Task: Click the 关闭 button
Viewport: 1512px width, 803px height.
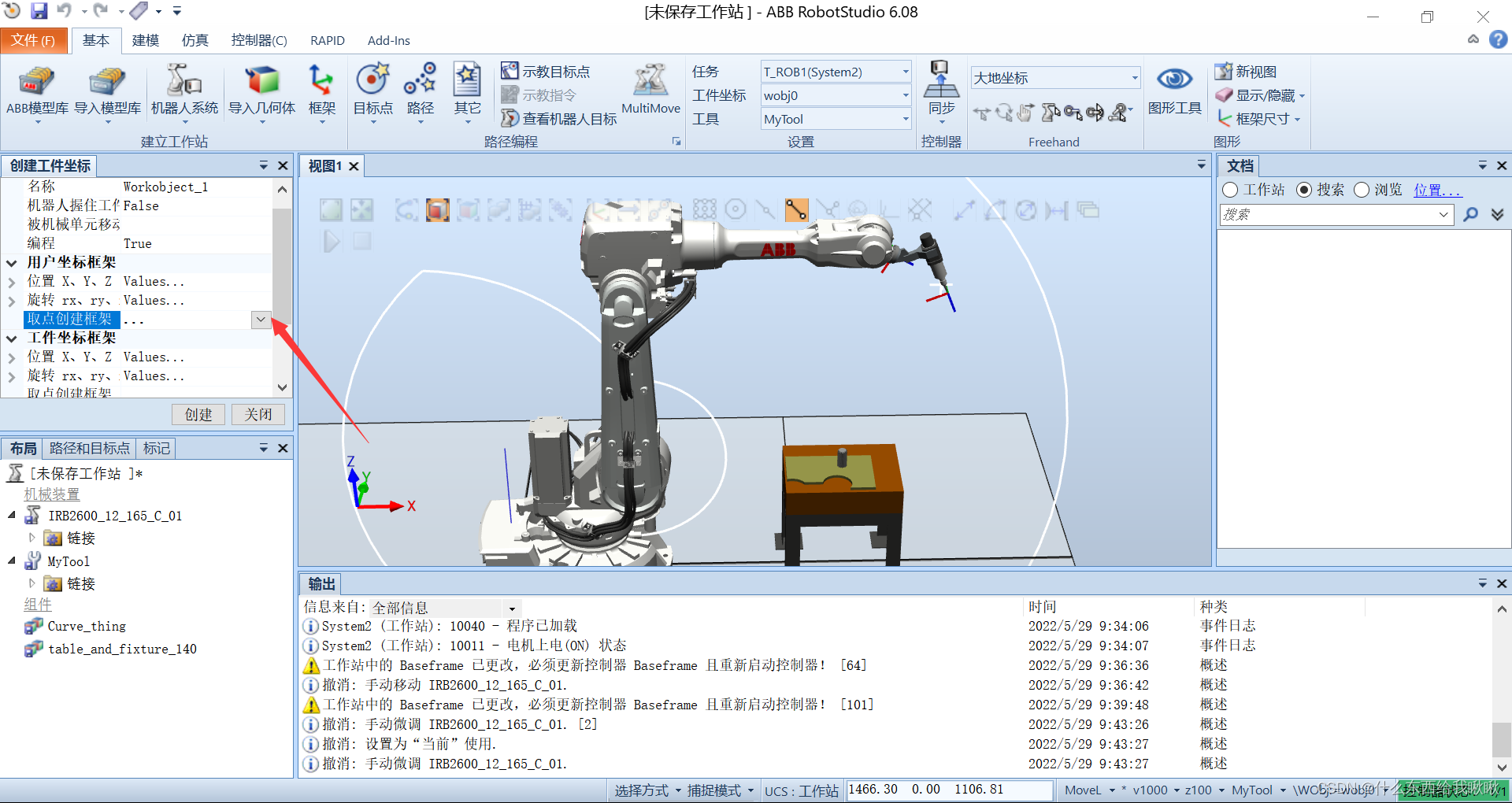Action: (x=258, y=414)
